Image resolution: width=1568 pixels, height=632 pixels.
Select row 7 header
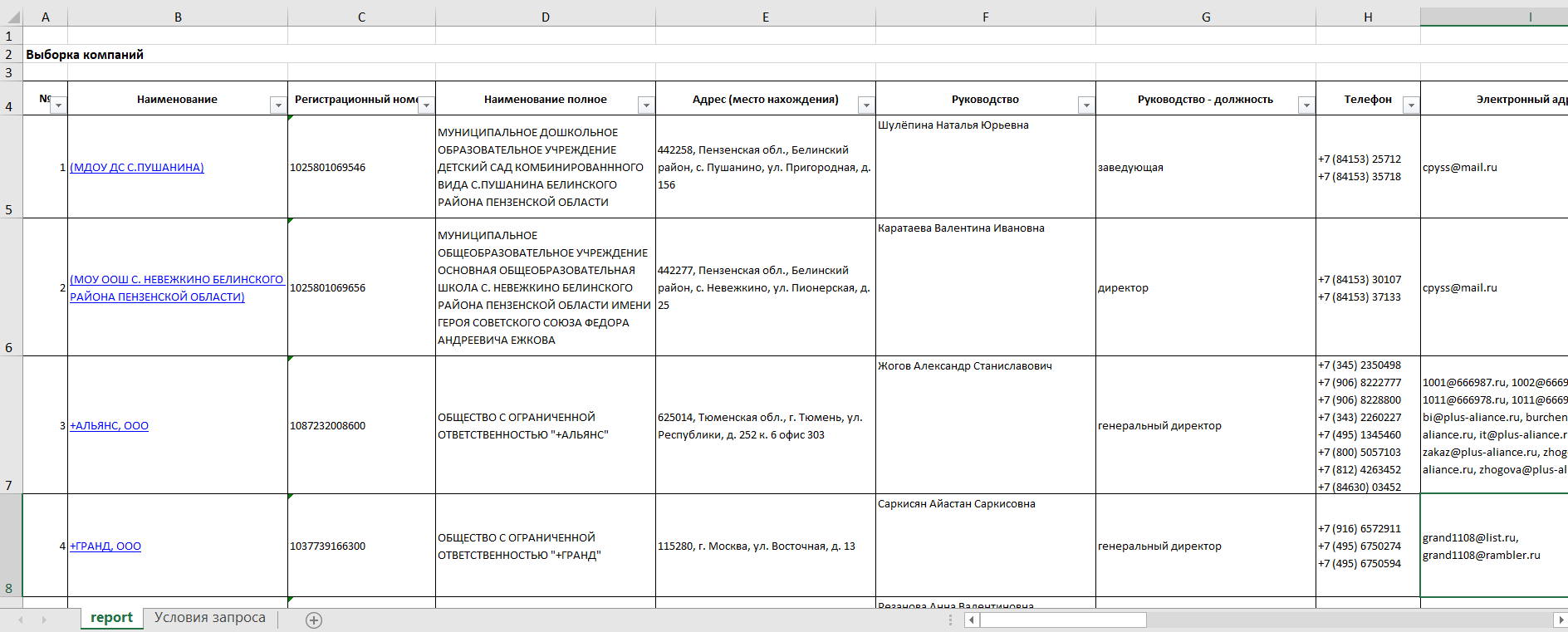coord(9,485)
